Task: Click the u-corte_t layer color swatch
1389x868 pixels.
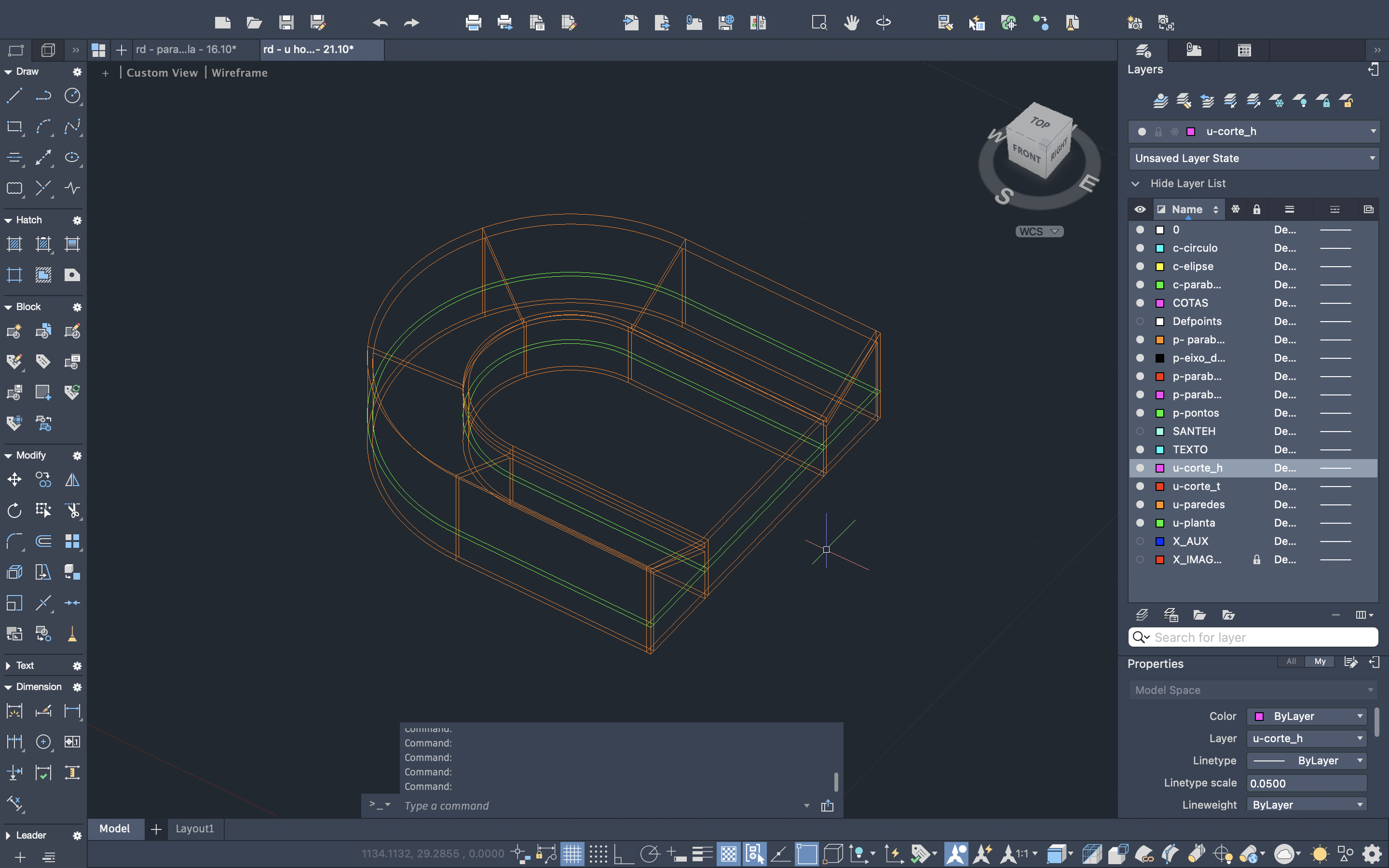Action: pyautogui.click(x=1160, y=486)
